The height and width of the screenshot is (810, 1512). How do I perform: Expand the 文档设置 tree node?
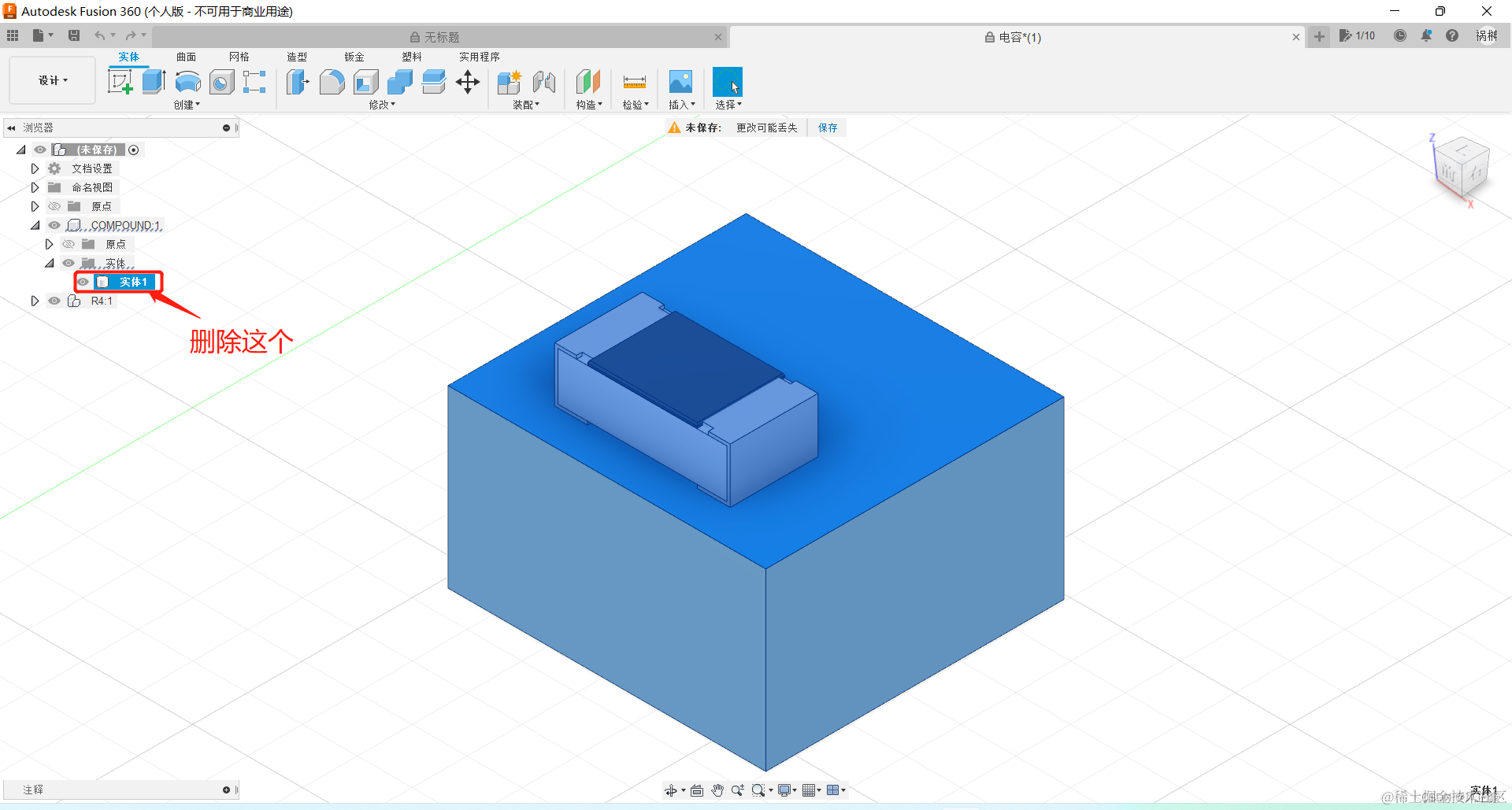pyautogui.click(x=35, y=168)
